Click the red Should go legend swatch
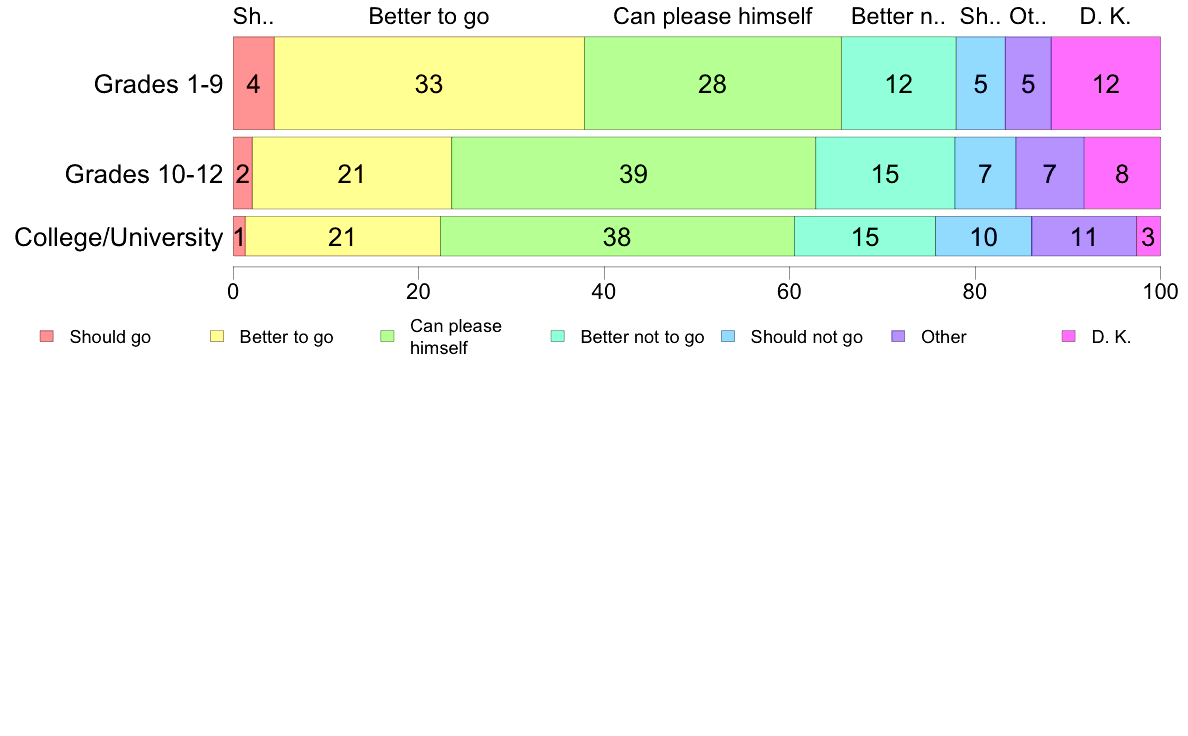Viewport: 1188px width, 736px height. [47, 337]
